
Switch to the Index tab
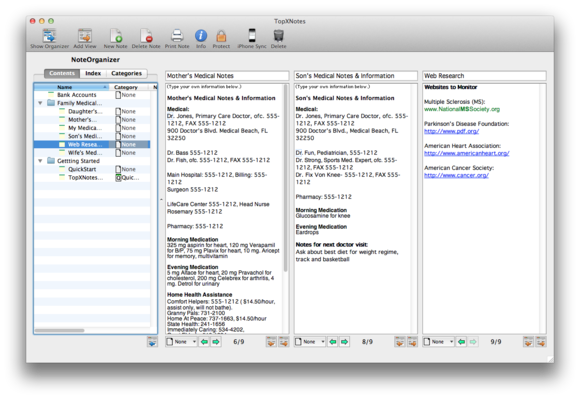pos(93,73)
